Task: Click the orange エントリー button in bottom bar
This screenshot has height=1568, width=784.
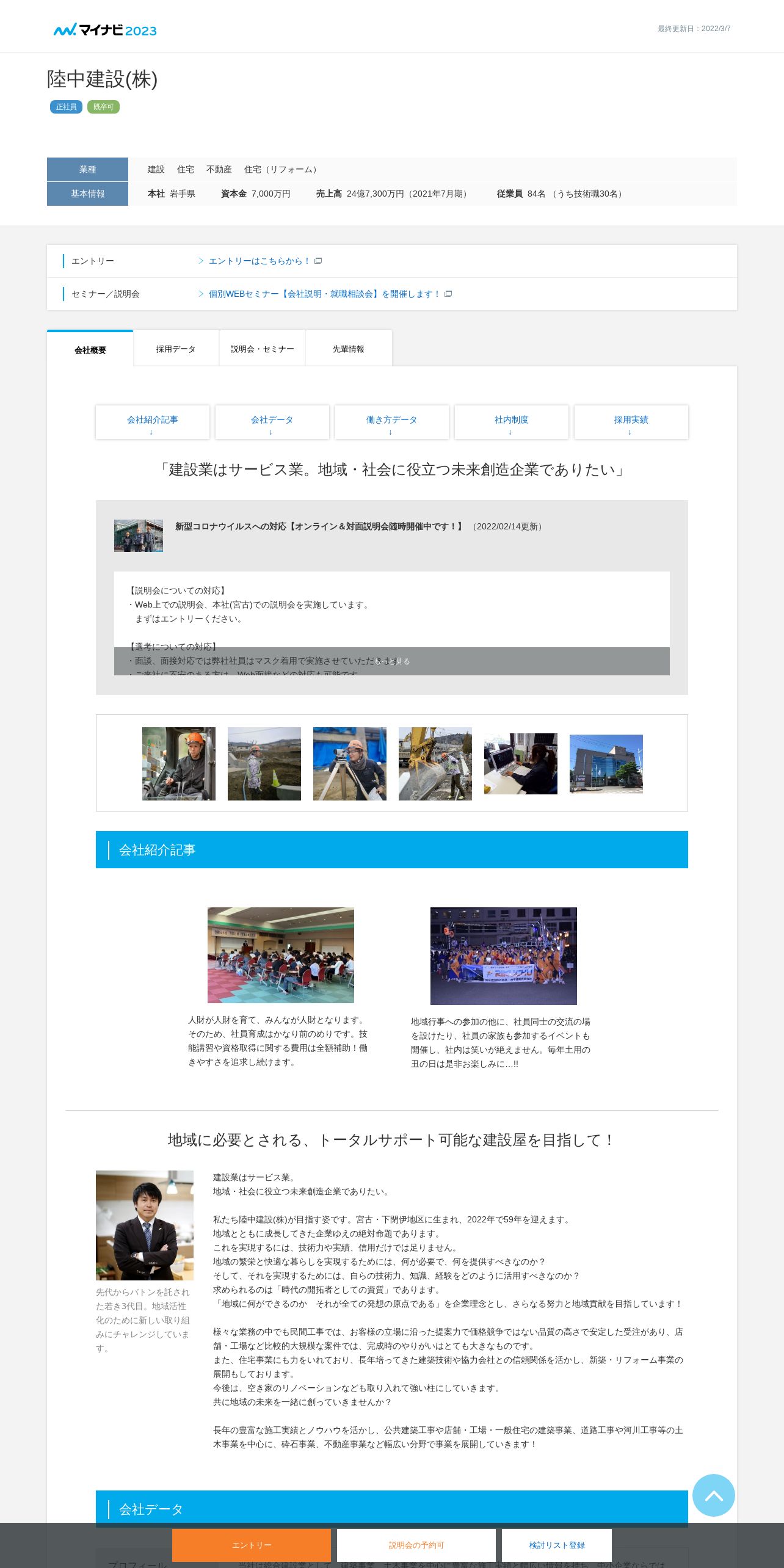Action: [x=252, y=1545]
